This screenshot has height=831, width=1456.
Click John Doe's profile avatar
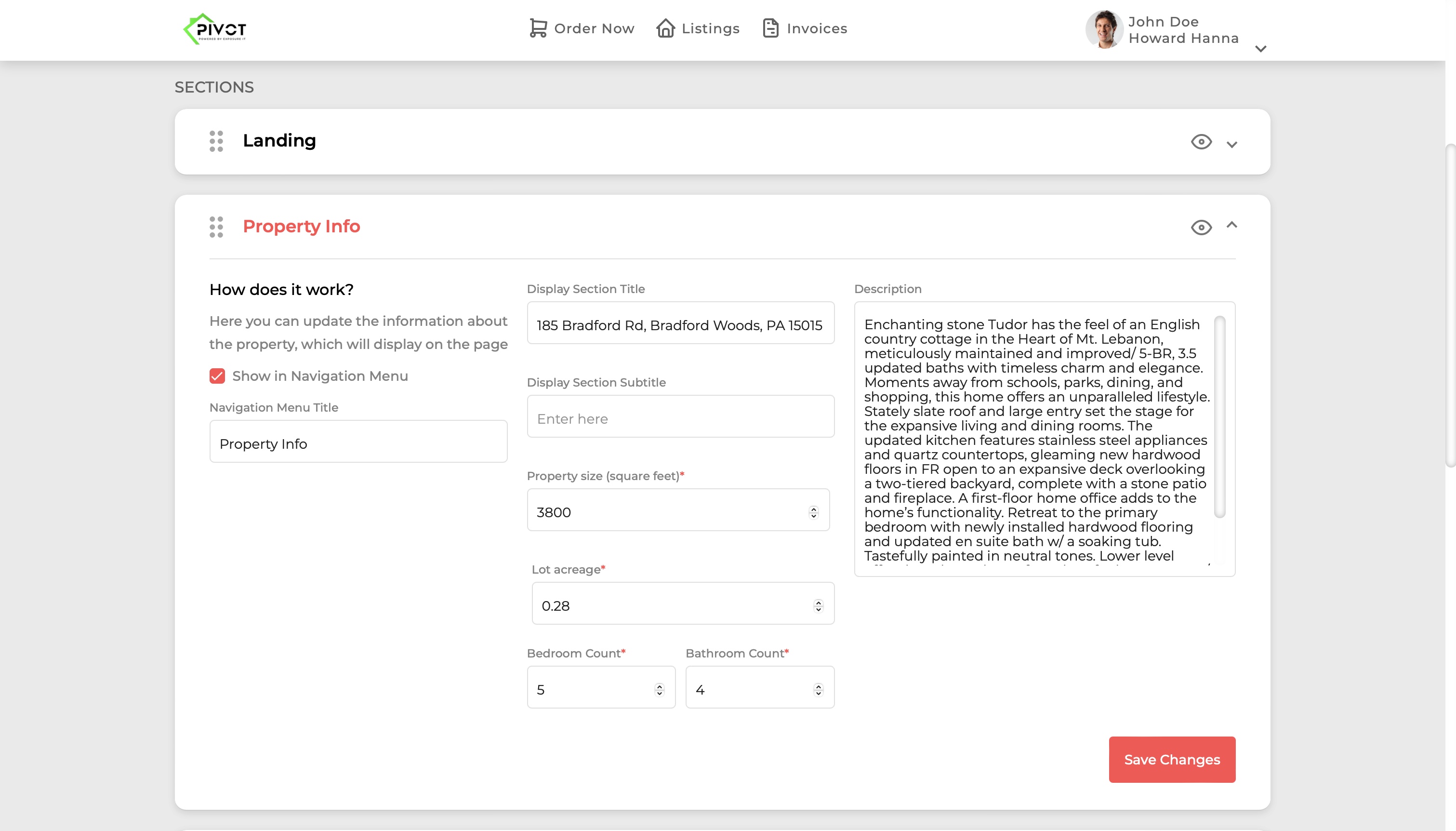click(x=1104, y=30)
